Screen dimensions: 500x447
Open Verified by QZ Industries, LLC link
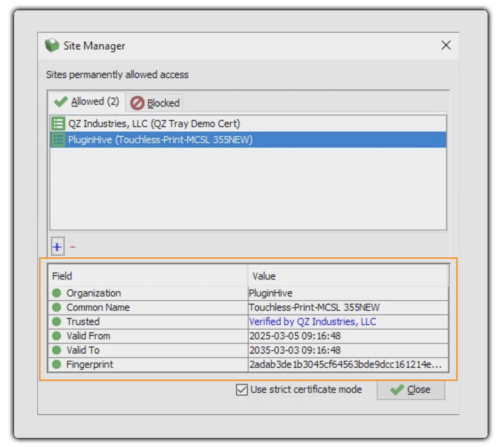pos(313,322)
